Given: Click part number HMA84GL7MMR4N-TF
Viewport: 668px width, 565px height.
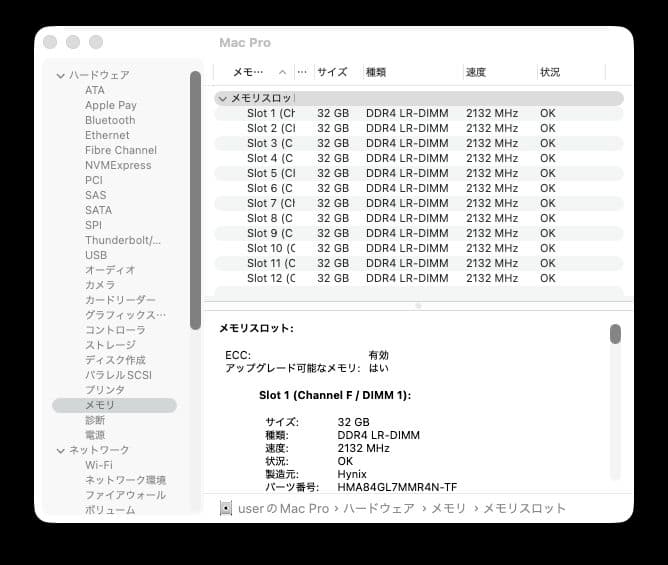Looking at the screenshot, I should (397, 487).
